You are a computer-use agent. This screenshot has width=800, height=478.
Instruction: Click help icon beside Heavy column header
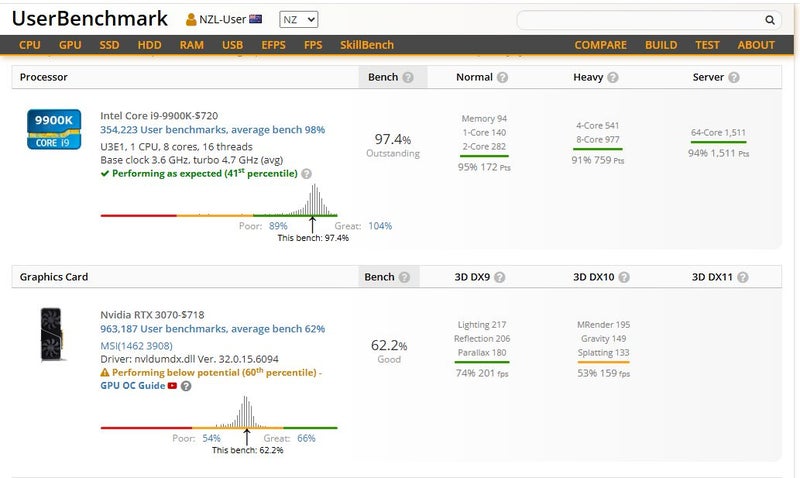click(x=617, y=77)
